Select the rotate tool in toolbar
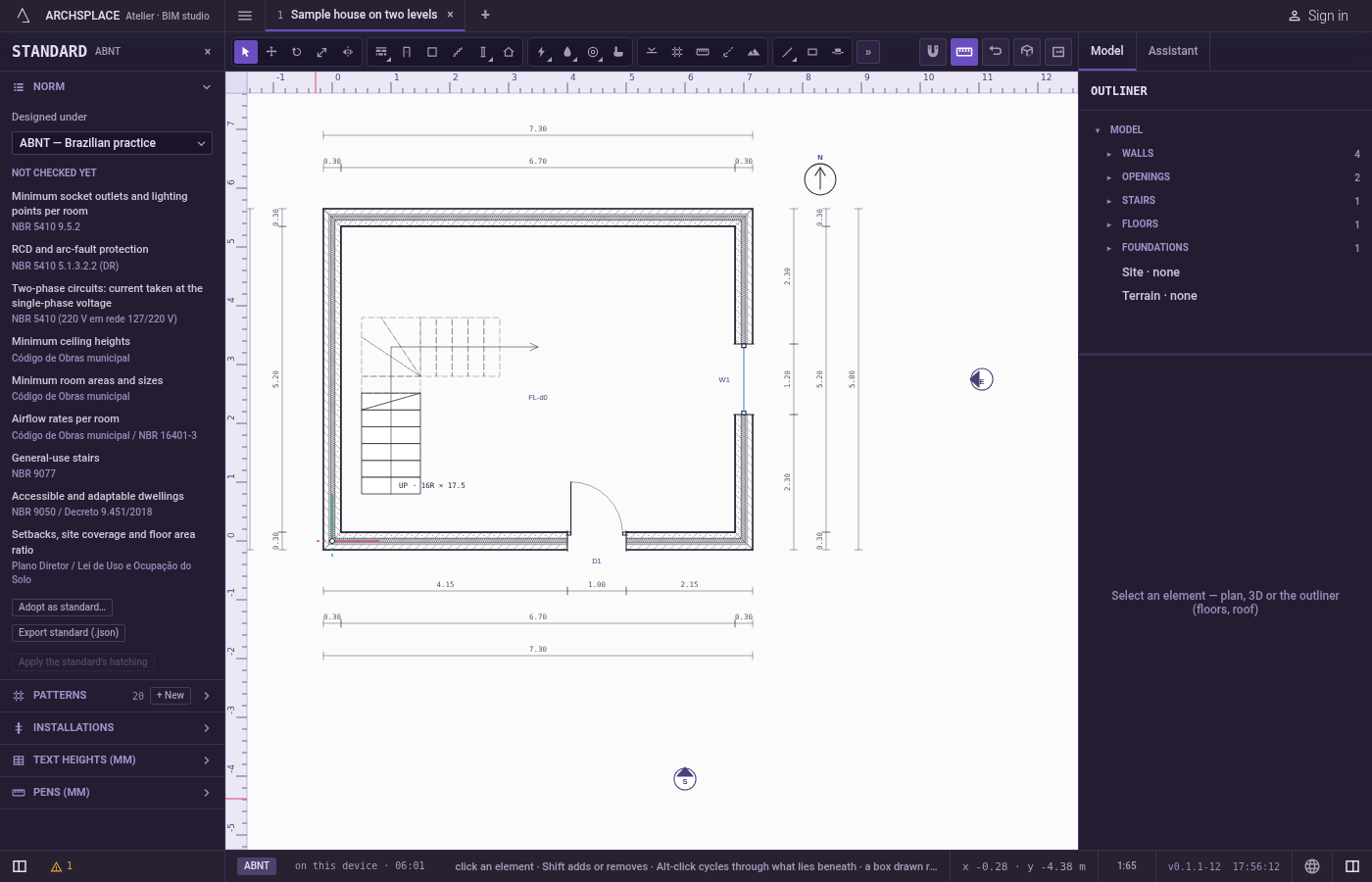 pos(297,52)
